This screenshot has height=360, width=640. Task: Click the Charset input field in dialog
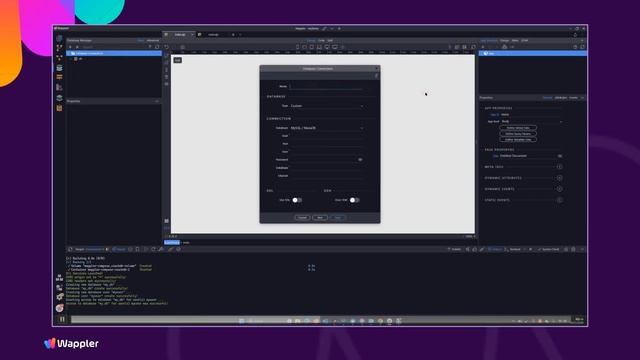coord(326,176)
